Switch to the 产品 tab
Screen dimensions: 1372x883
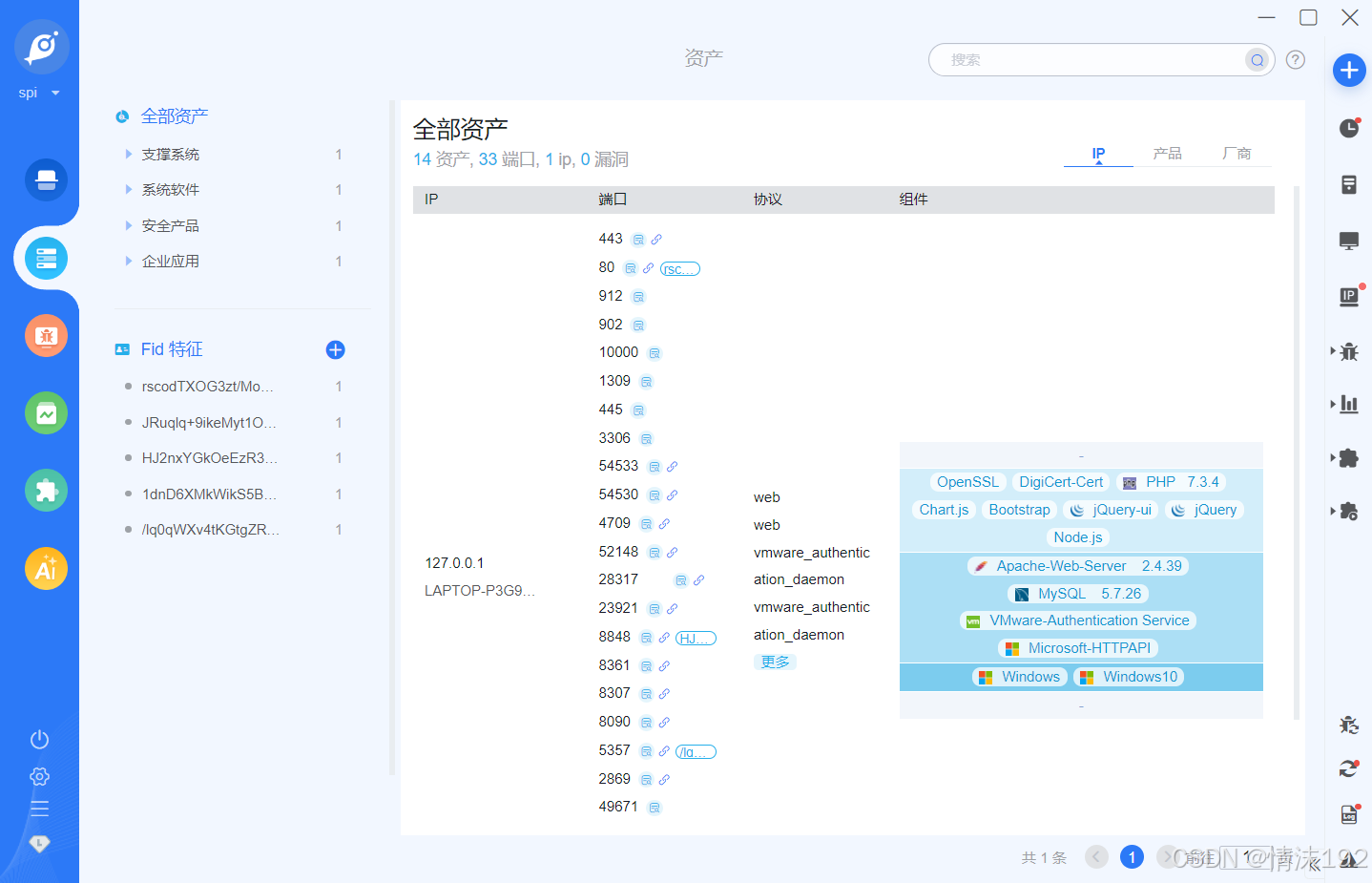(1167, 153)
